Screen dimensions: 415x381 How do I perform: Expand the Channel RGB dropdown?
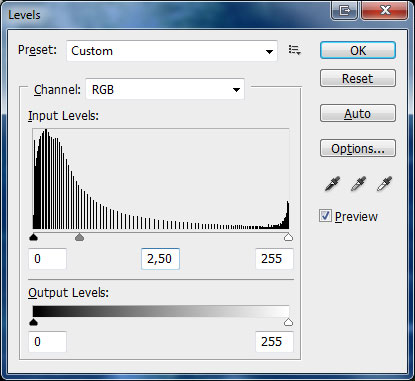(x=165, y=89)
